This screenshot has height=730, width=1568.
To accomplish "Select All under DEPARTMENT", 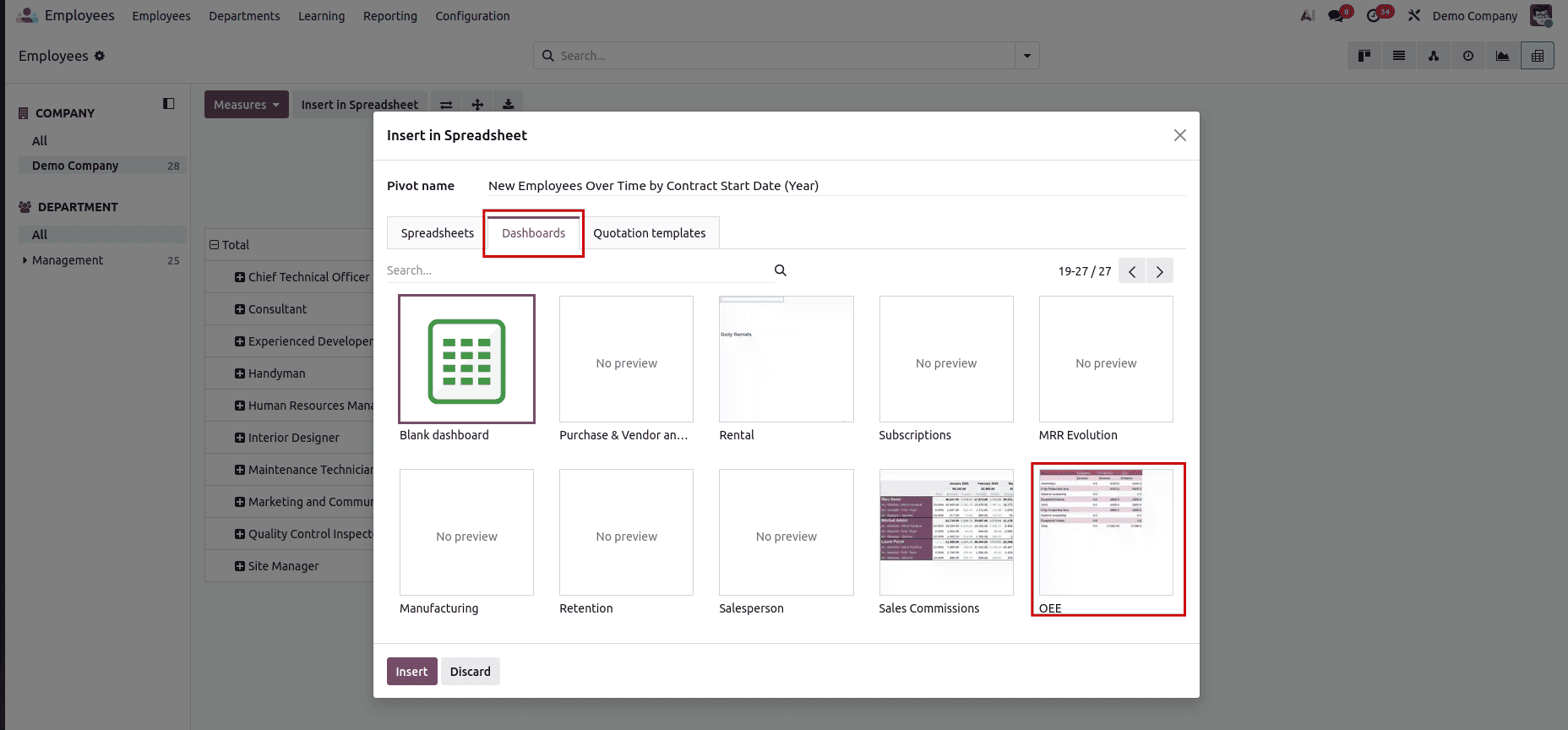I will tap(102, 235).
